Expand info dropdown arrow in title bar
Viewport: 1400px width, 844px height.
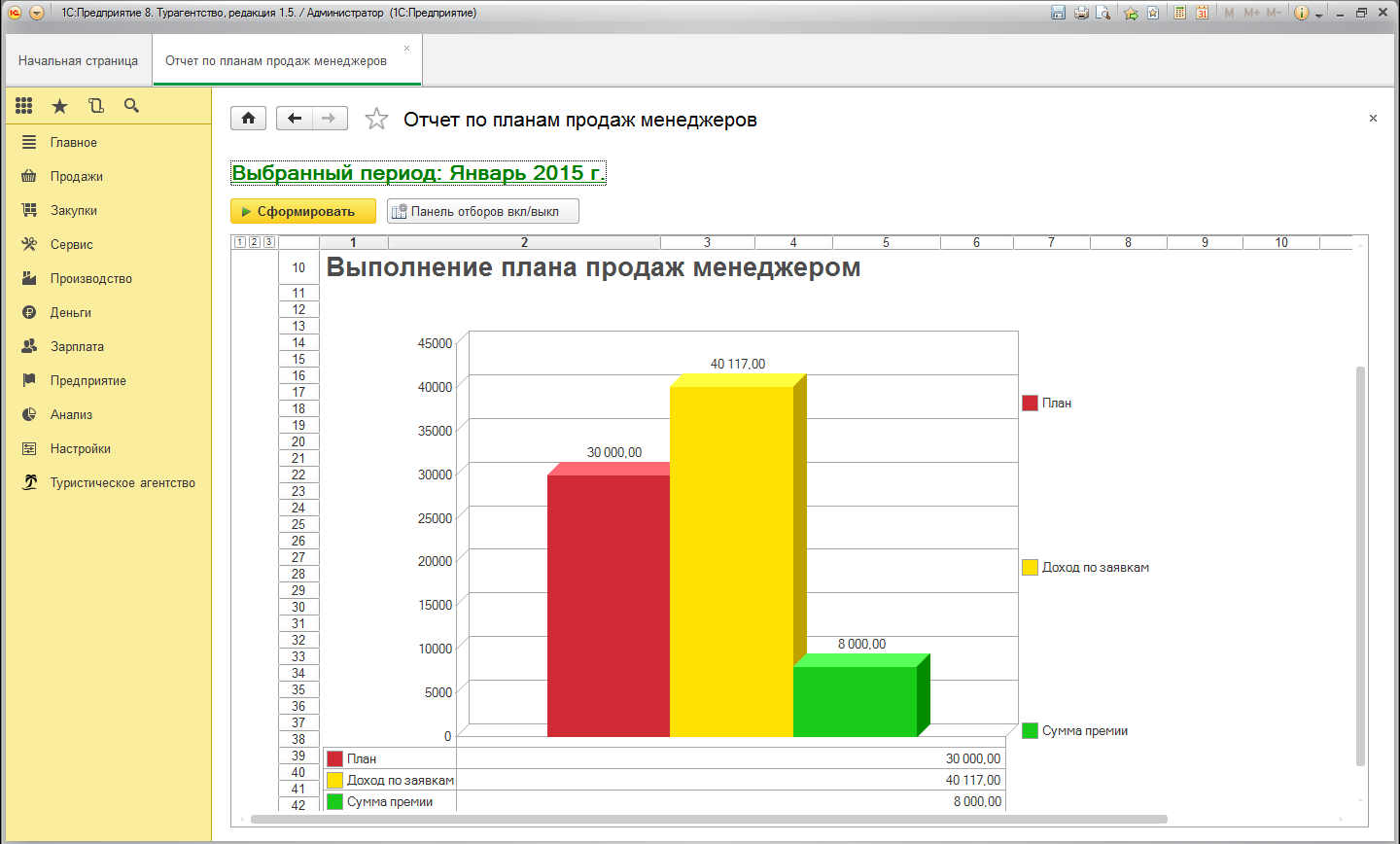[1319, 14]
